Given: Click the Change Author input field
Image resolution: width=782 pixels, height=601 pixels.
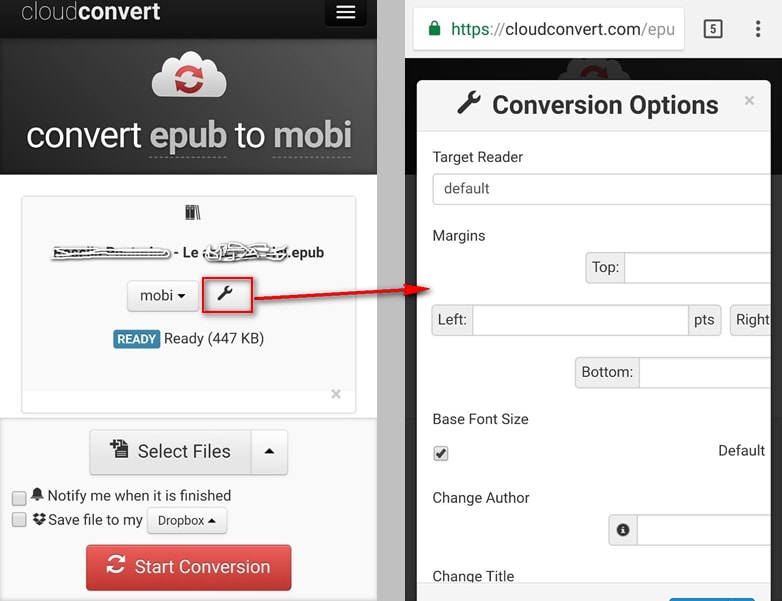Looking at the screenshot, I should coord(704,530).
